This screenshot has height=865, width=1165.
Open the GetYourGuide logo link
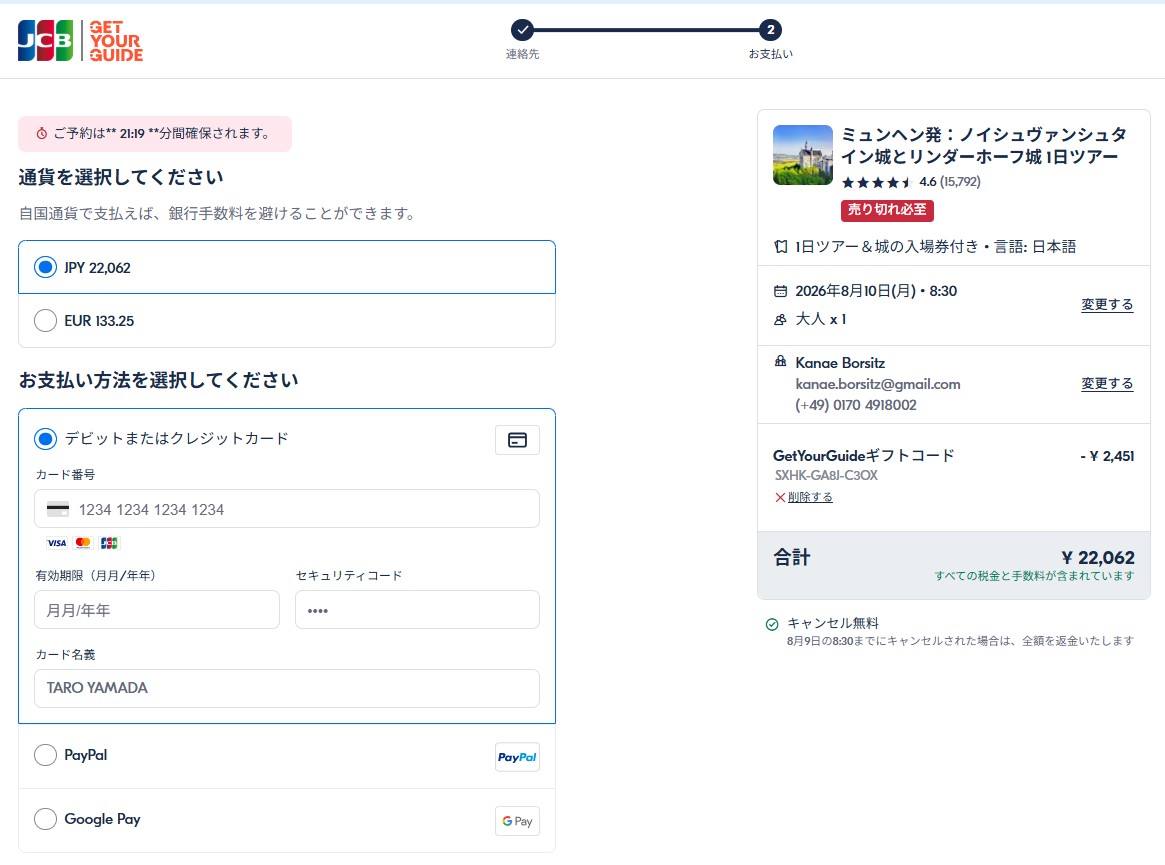pos(116,41)
